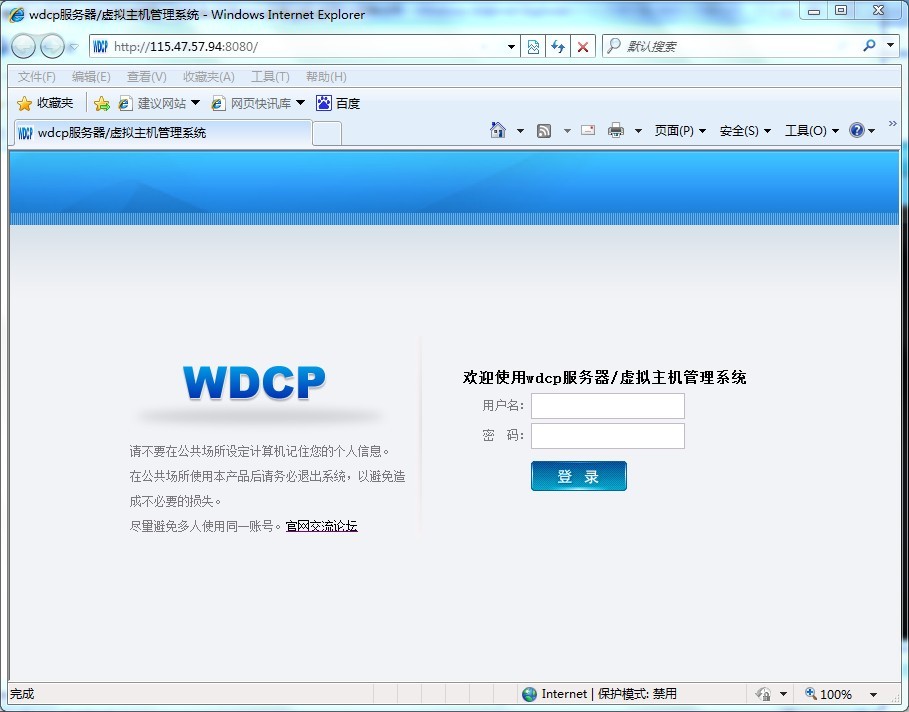909x712 pixels.
Task: Show more command bar items chevron
Action: (893, 123)
